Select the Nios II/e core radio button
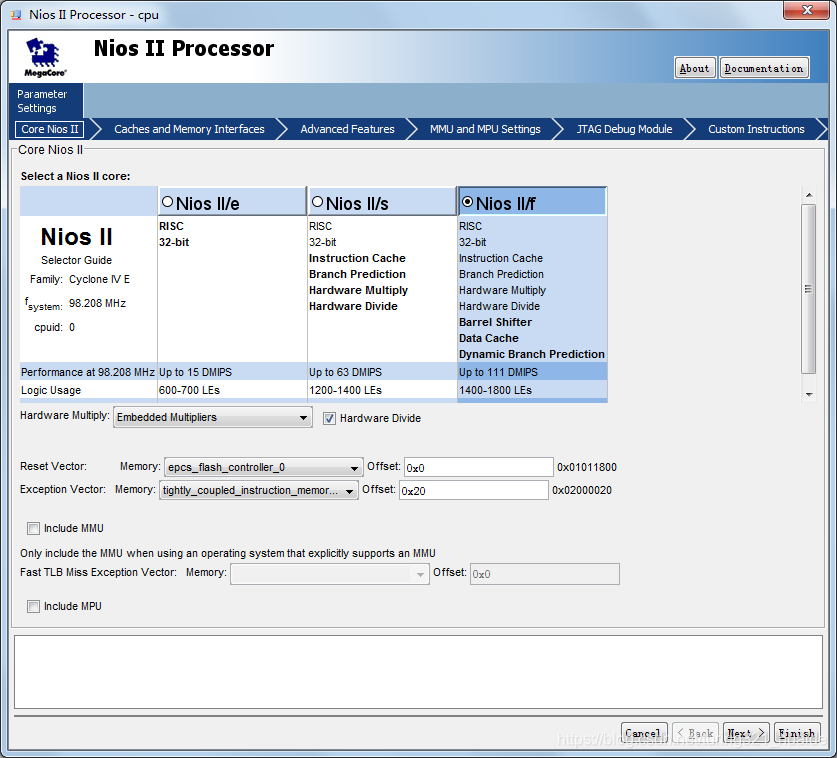Viewport: 837px width, 758px height. point(167,202)
